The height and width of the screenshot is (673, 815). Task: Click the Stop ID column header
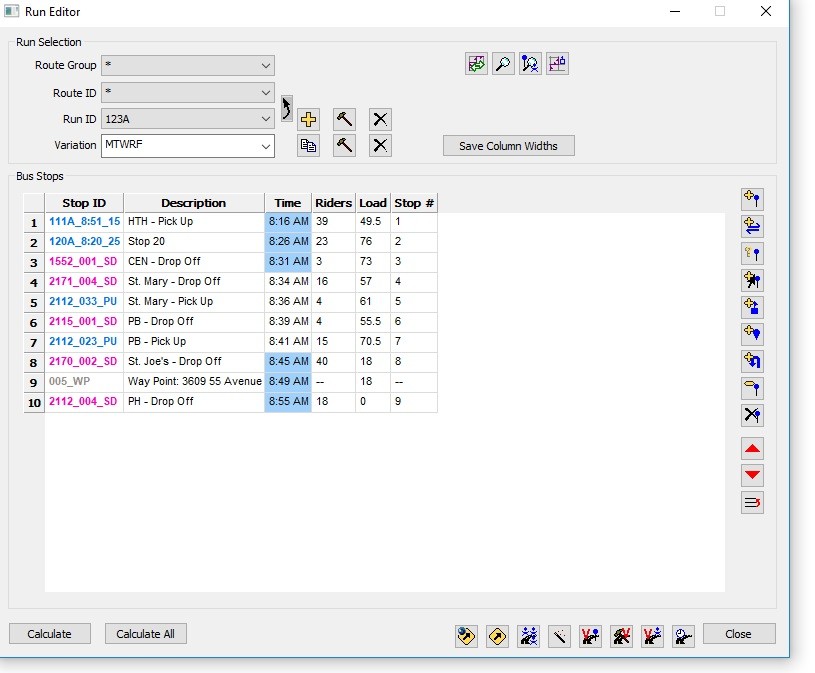coord(84,203)
